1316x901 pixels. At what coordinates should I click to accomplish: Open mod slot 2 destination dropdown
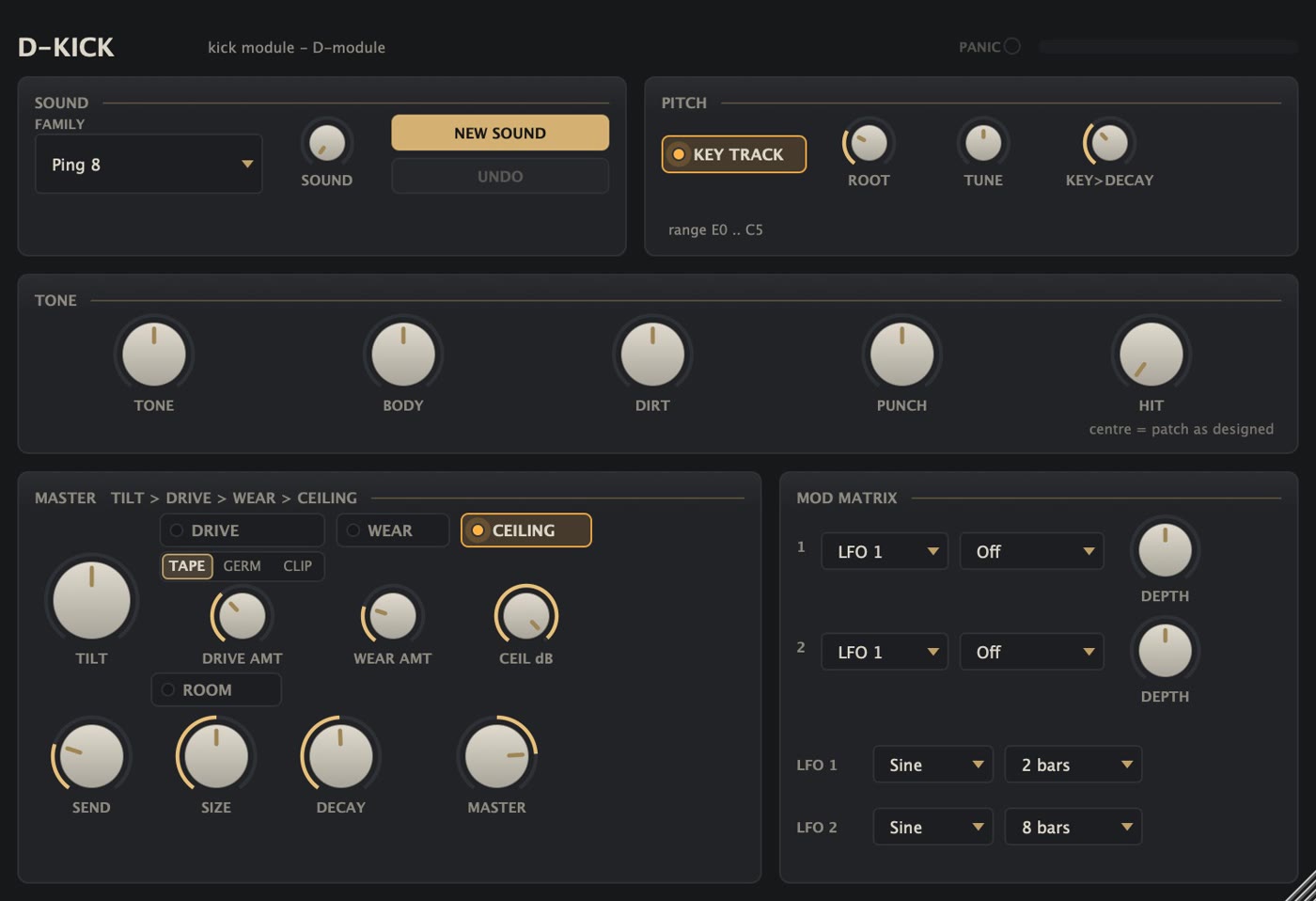point(1032,652)
